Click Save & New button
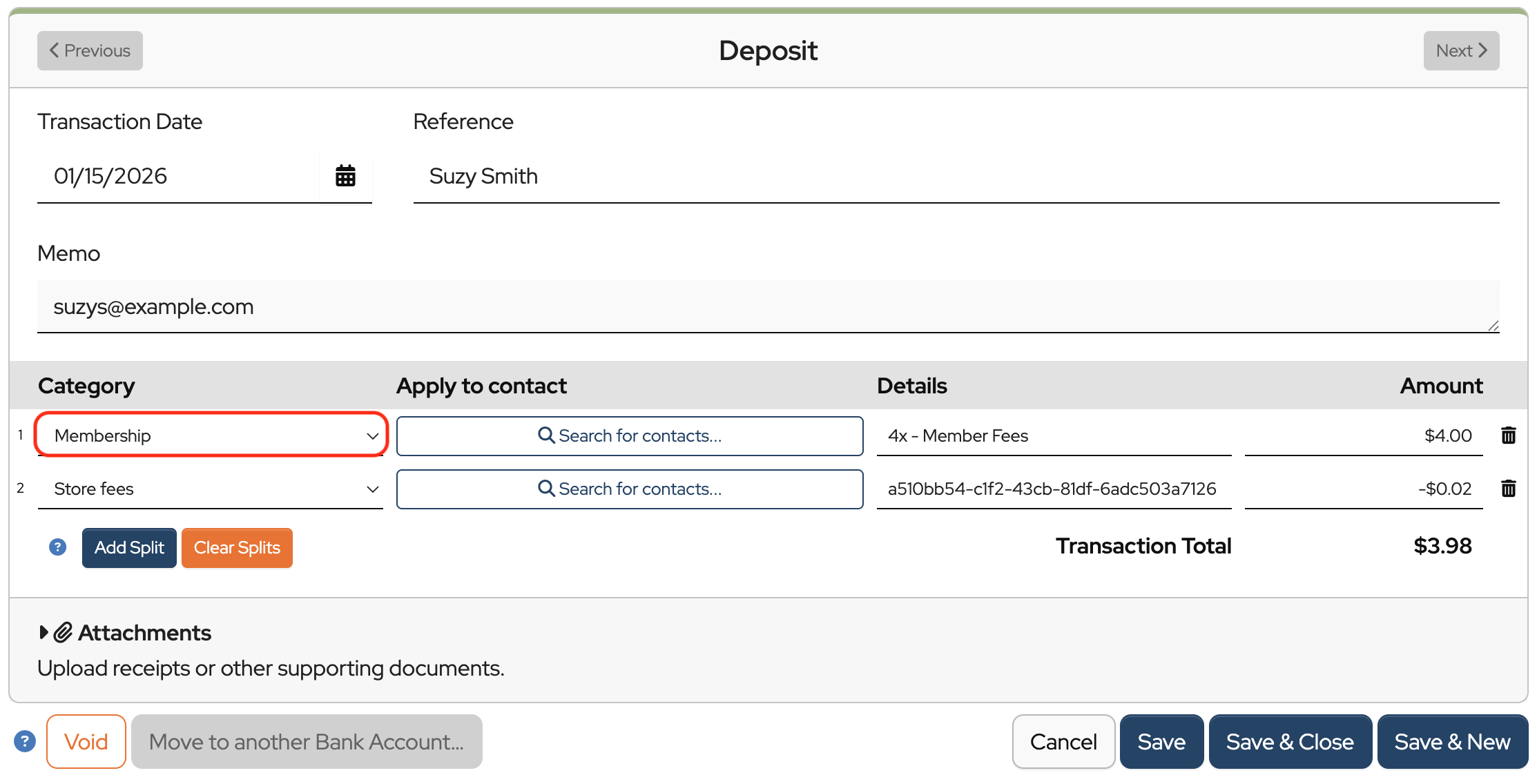Image resolution: width=1537 pixels, height=784 pixels. tap(1452, 741)
